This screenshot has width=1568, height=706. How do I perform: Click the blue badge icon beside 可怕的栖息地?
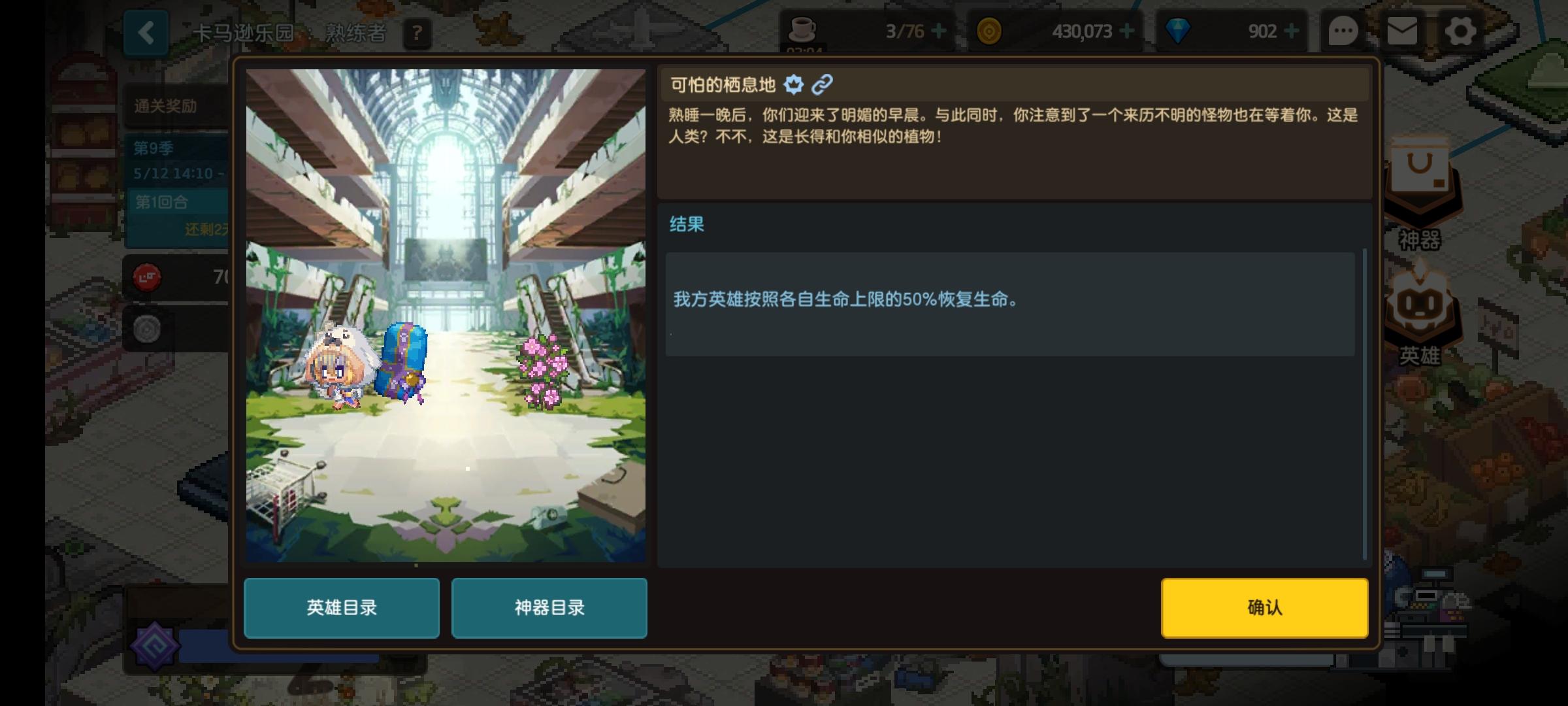pos(793,84)
